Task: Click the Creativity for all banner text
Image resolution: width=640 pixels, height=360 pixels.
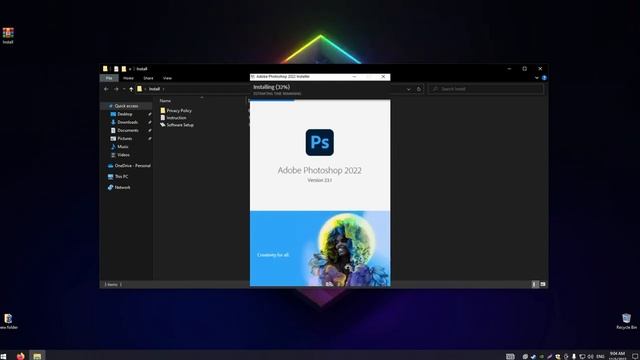Action: tap(273, 255)
